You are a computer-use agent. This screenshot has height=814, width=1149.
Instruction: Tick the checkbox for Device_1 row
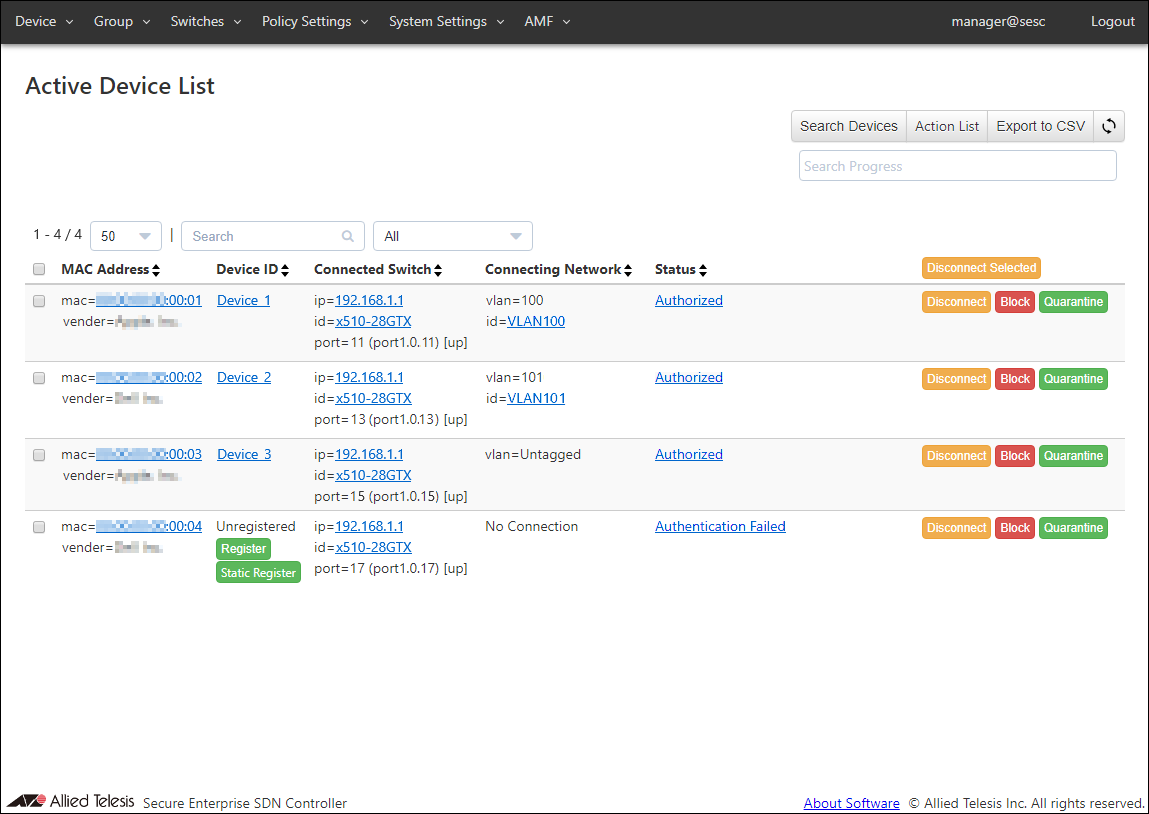tap(39, 301)
